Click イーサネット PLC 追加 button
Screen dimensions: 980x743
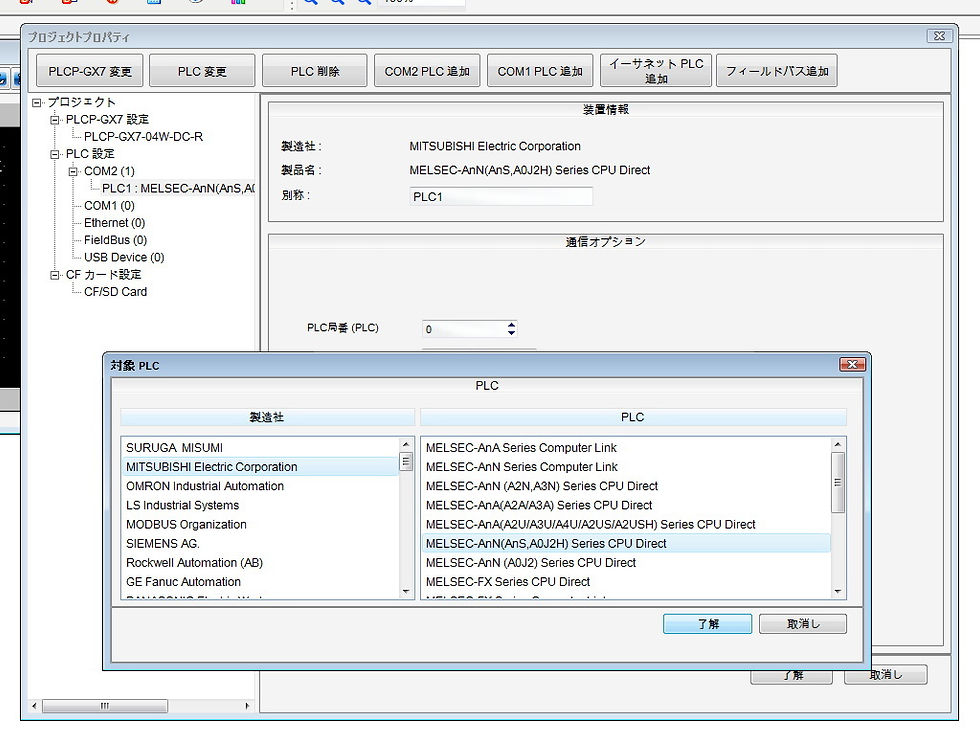coord(656,71)
